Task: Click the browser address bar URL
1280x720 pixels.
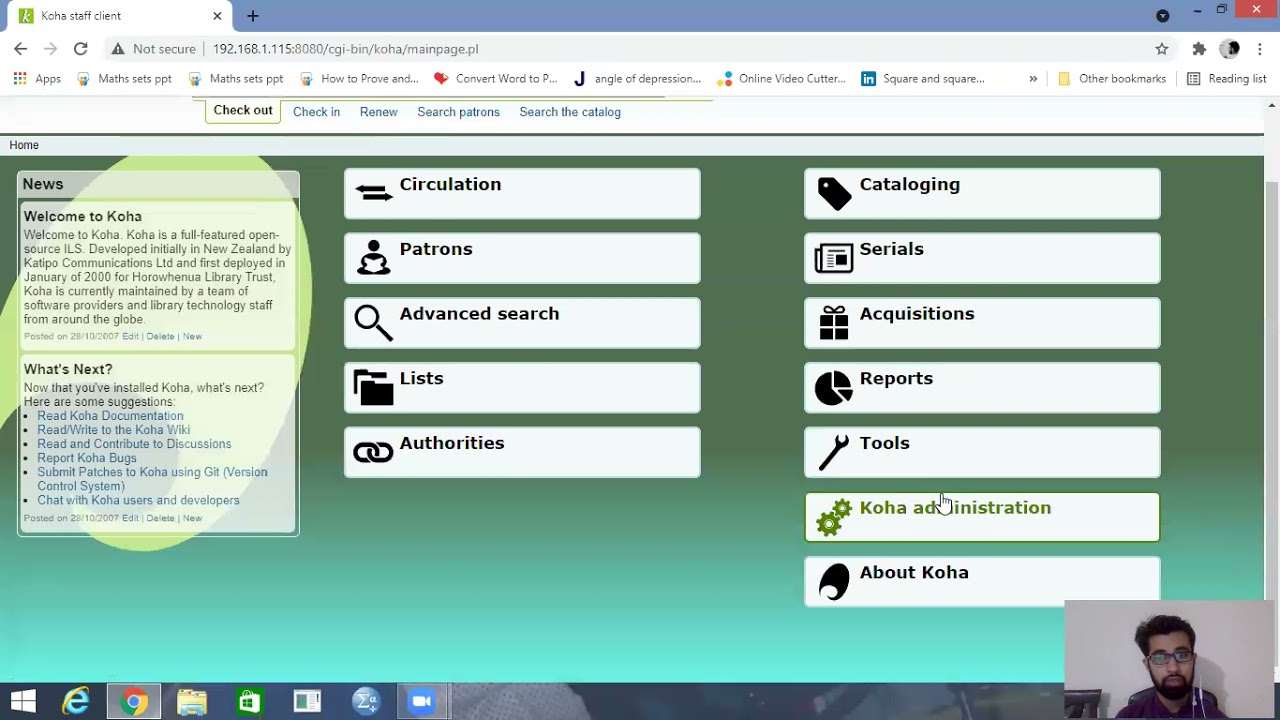Action: point(345,49)
